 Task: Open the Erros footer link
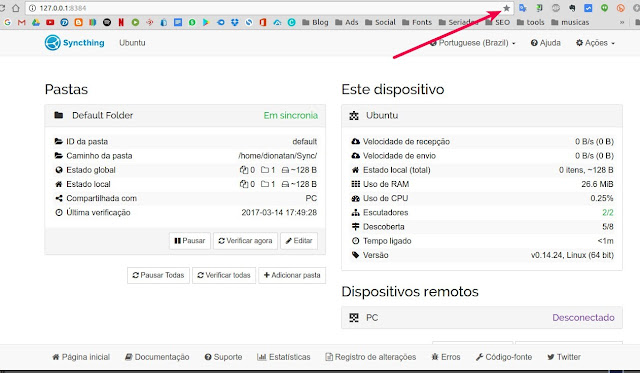click(x=446, y=357)
